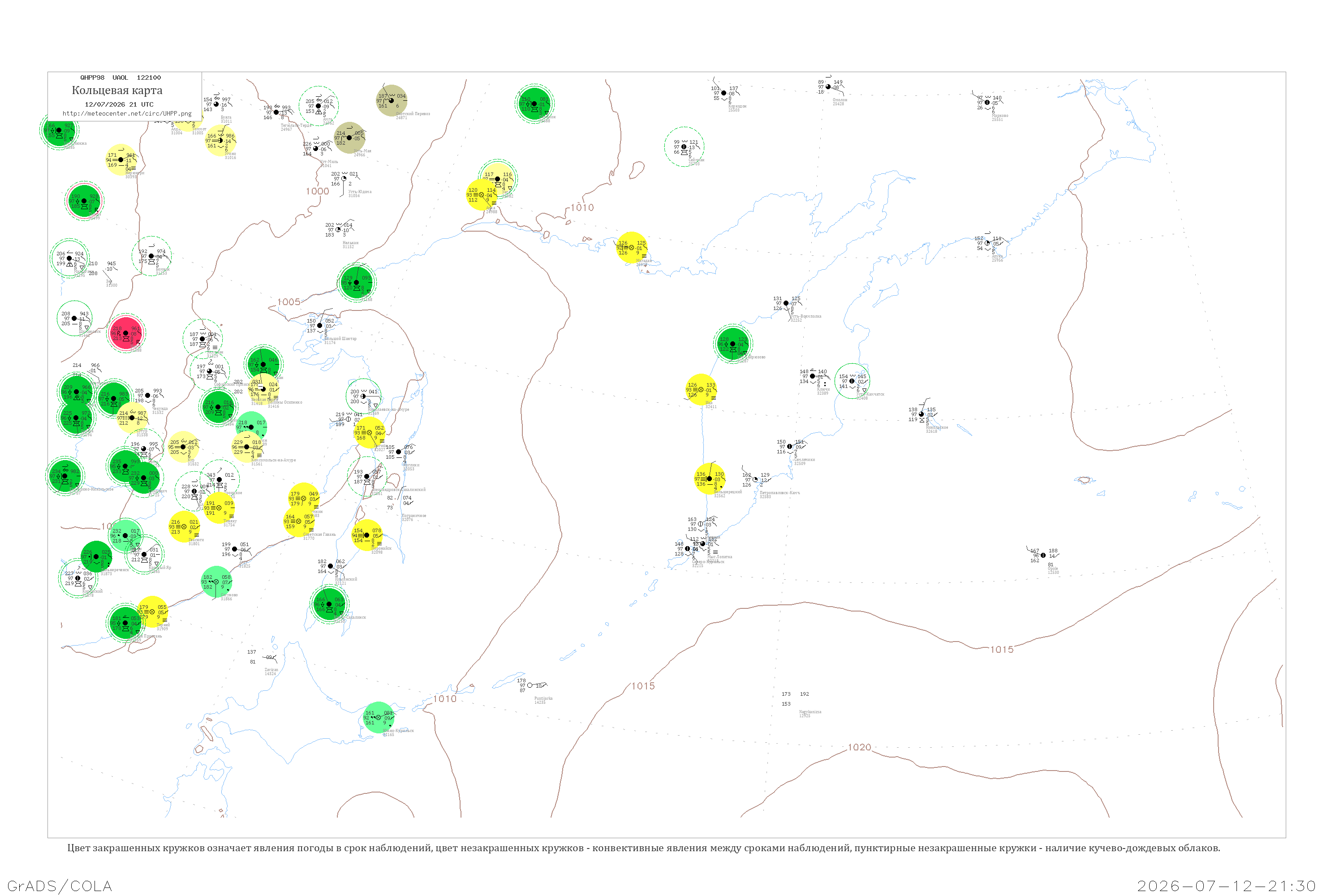Click the Кольцевая карта map title
This screenshot has width=1344, height=896.
pyautogui.click(x=117, y=90)
